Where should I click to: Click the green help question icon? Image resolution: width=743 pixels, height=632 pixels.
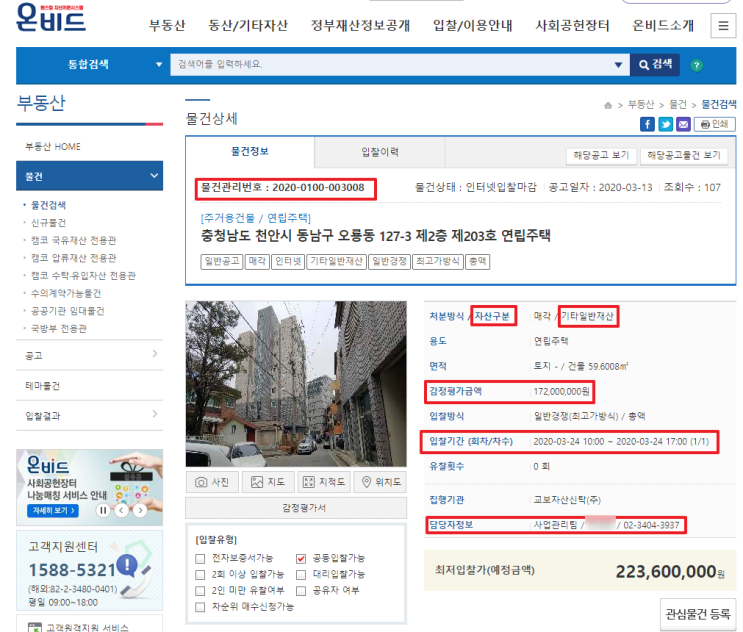coord(696,65)
